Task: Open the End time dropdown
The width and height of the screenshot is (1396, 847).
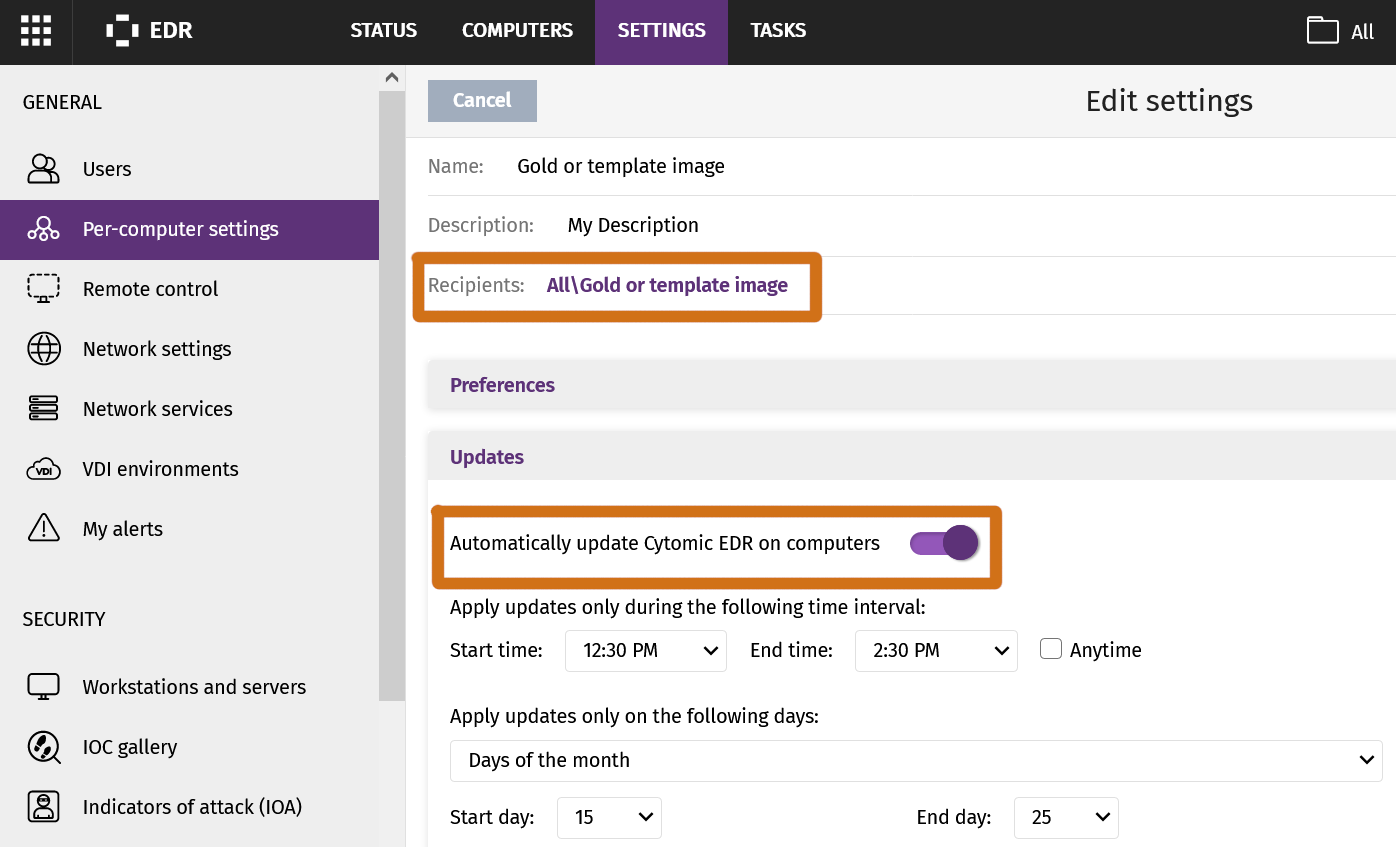Action: 936,650
